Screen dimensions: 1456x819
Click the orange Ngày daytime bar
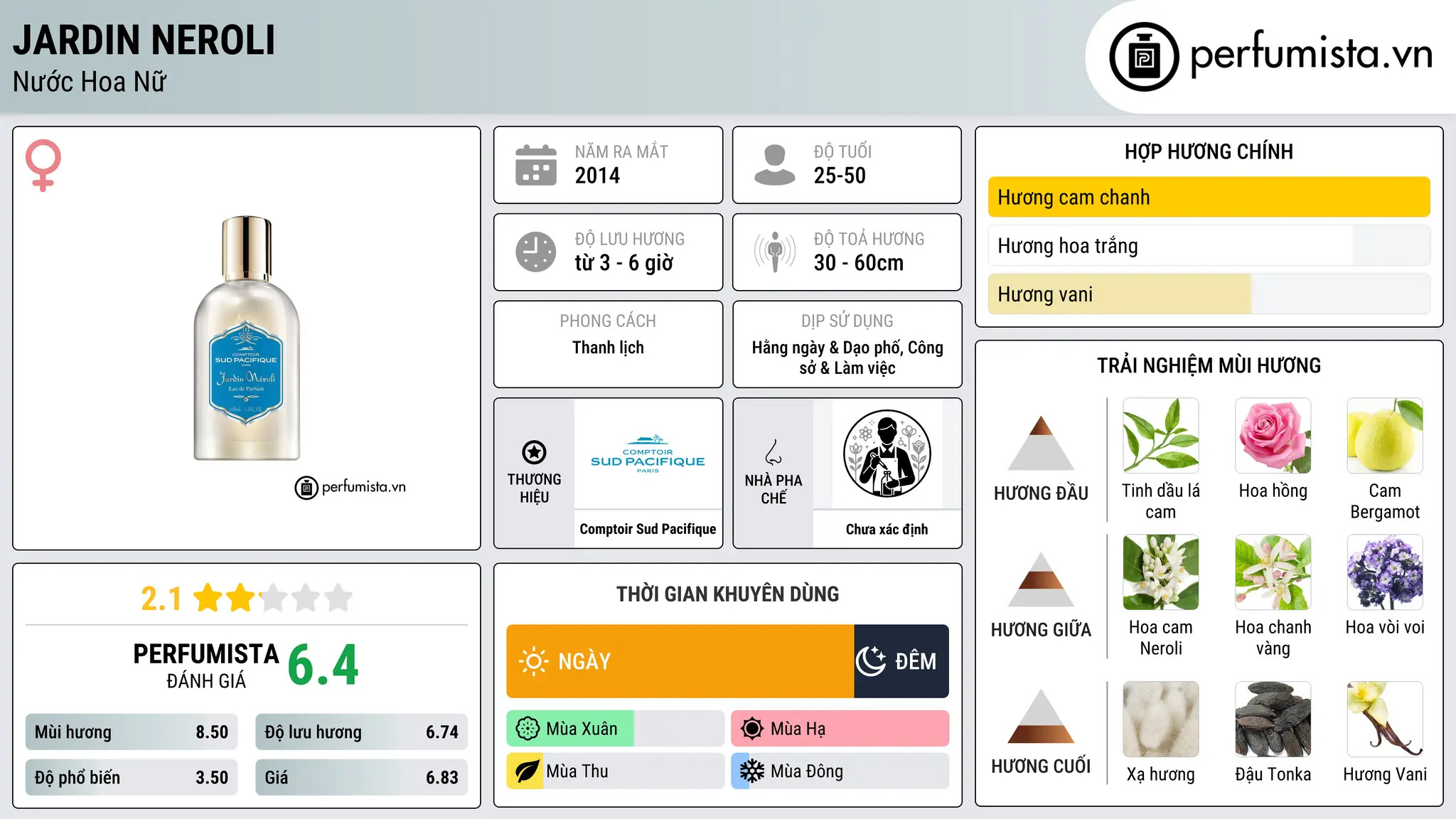[680, 661]
